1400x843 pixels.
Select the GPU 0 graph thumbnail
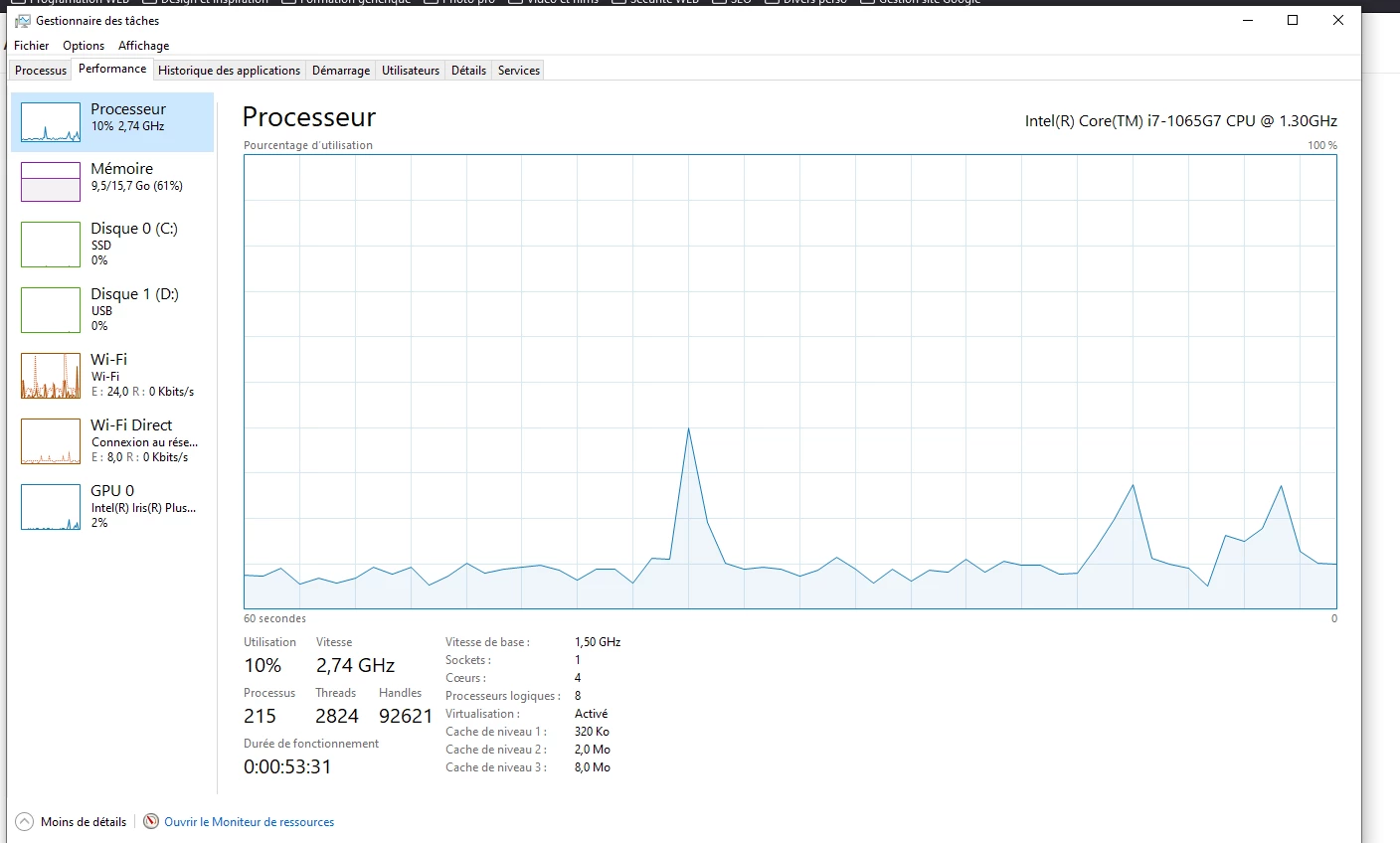tap(51, 507)
